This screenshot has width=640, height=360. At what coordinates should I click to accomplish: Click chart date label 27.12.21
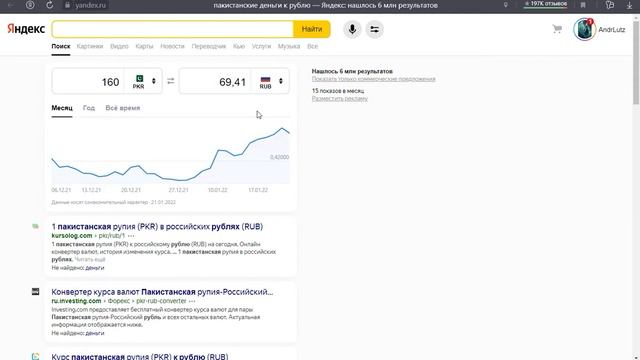tap(178, 190)
